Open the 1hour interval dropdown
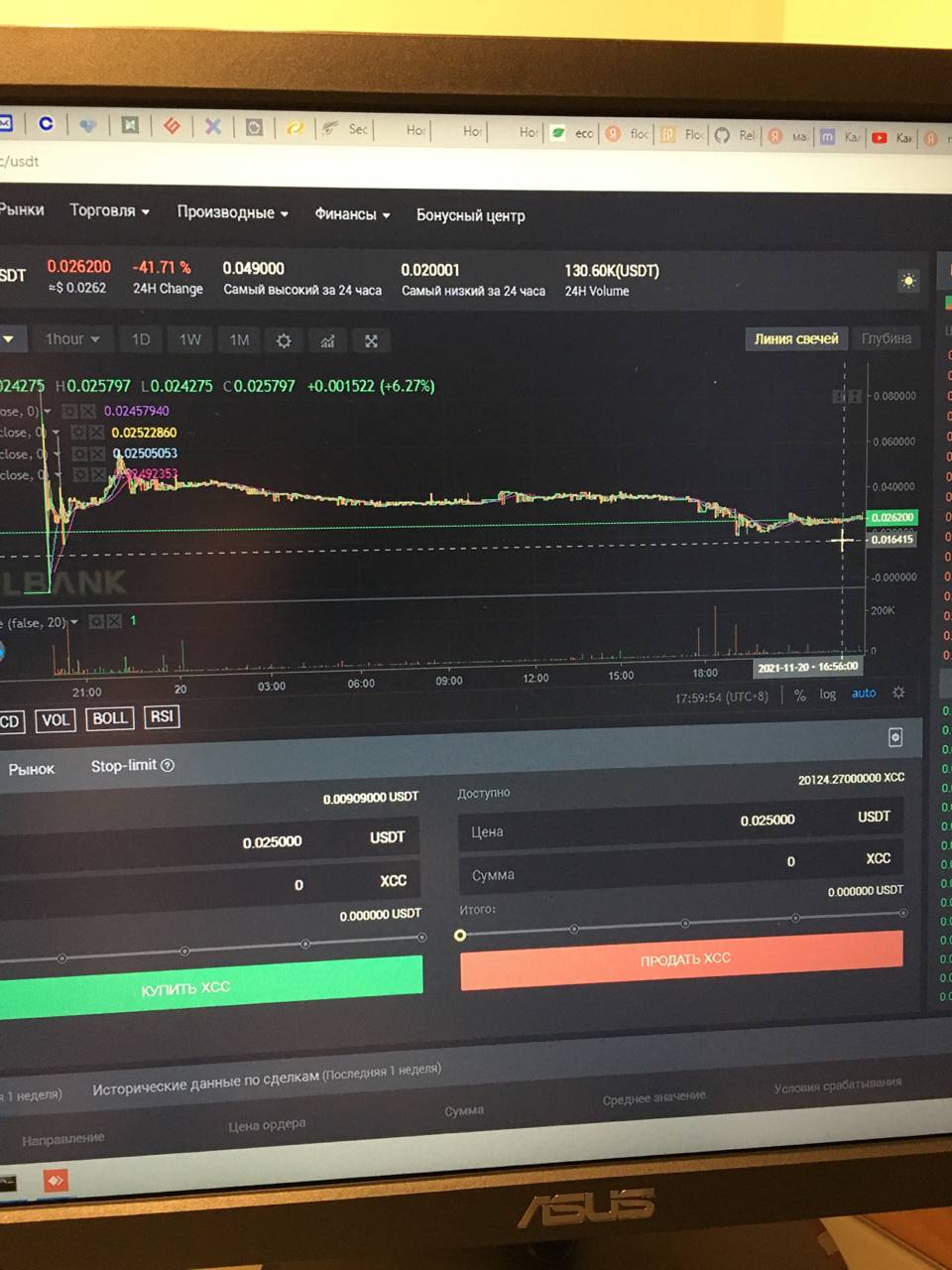952x1270 pixels. (x=72, y=339)
